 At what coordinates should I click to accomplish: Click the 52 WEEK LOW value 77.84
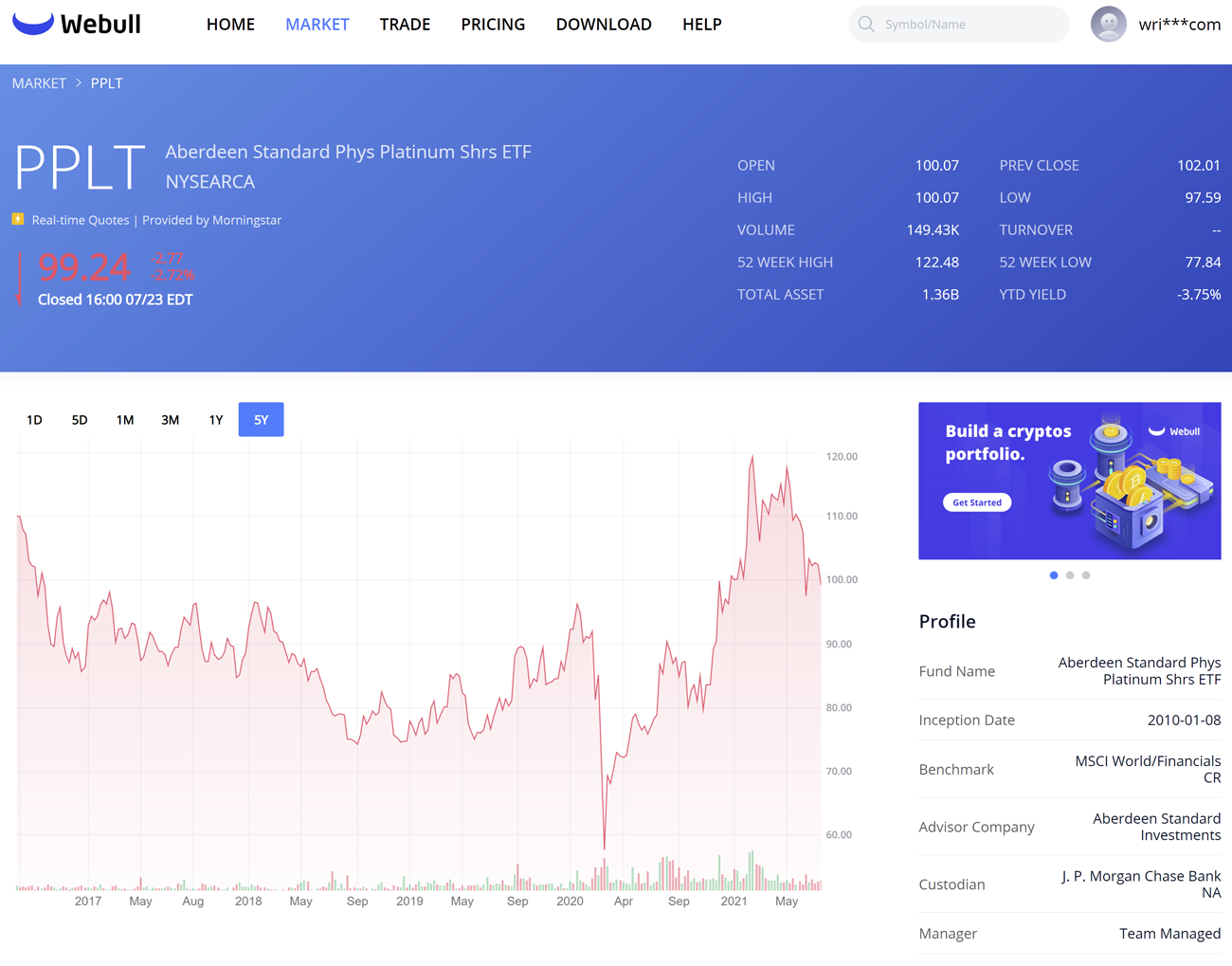point(1203,262)
